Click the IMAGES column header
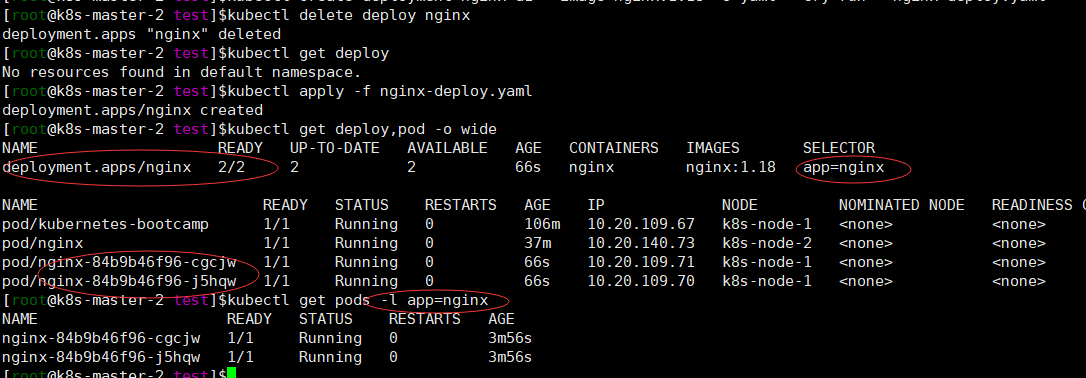1086x378 pixels. [x=713, y=148]
